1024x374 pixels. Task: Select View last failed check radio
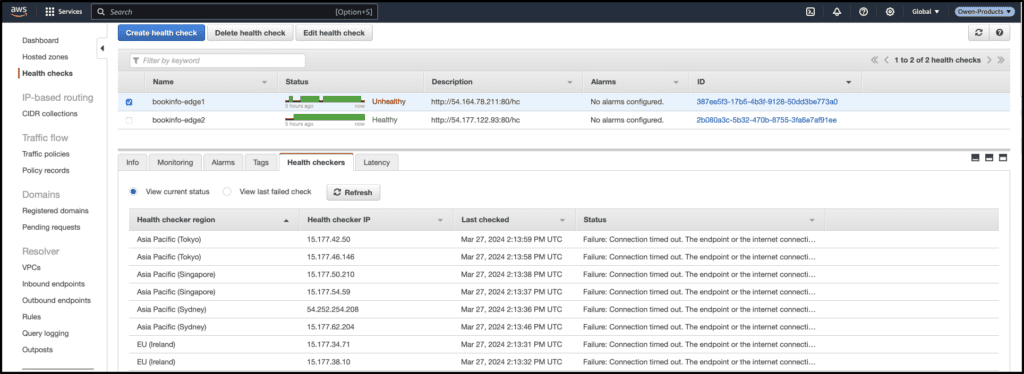coord(227,192)
